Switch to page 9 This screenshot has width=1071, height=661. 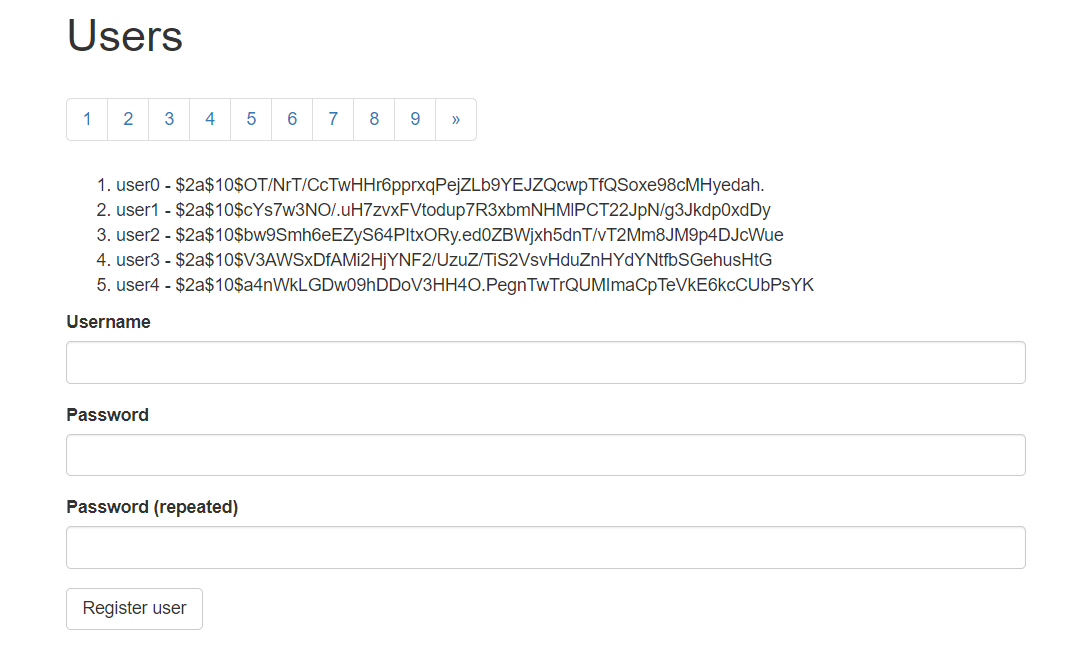coord(415,119)
